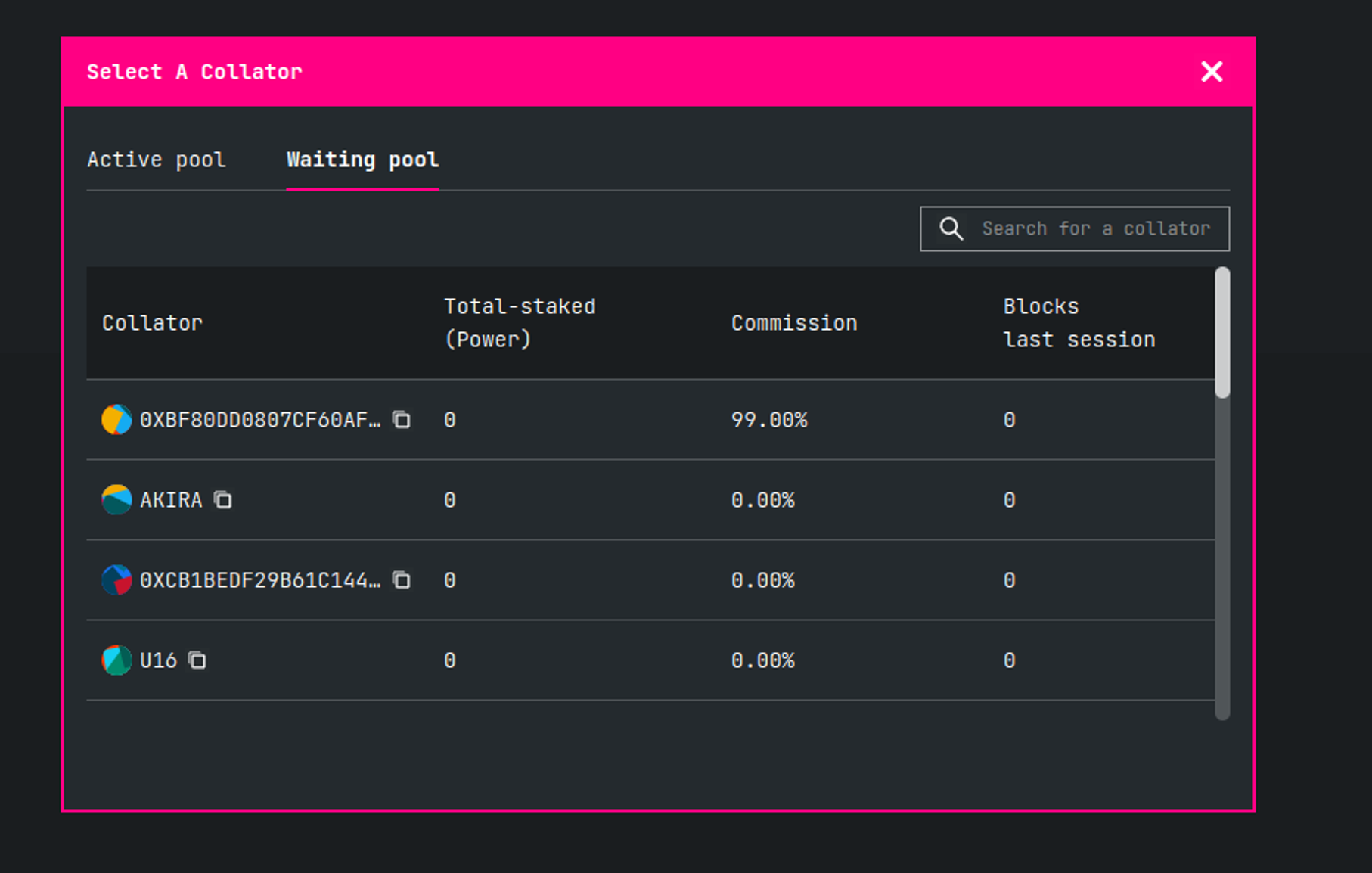Click the Commission column header

(794, 323)
